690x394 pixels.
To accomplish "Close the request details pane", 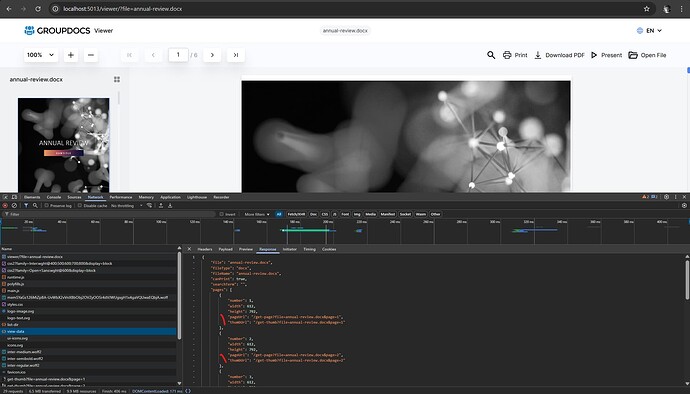I will click(x=189, y=249).
